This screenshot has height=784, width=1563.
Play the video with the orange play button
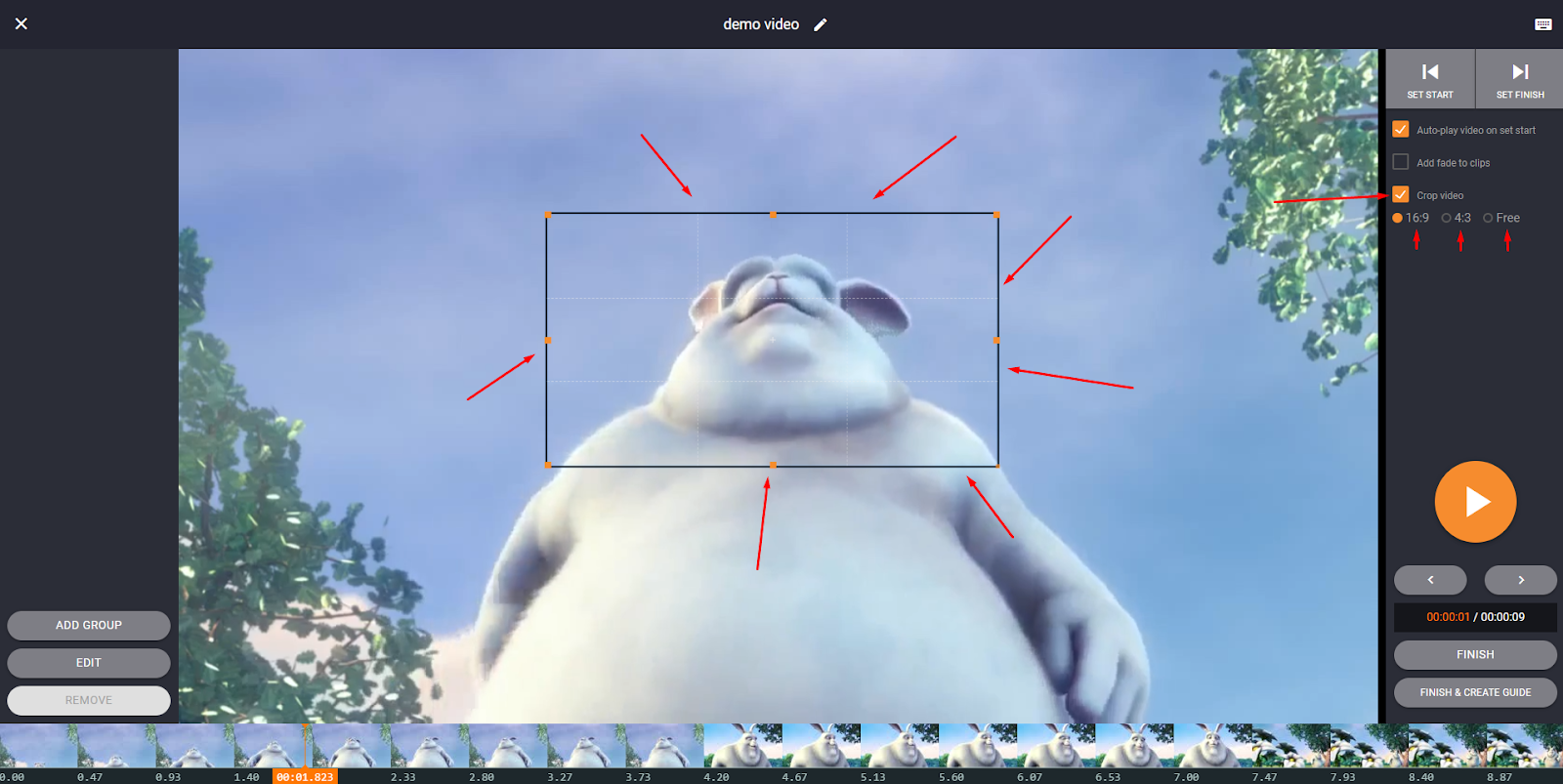[x=1475, y=502]
